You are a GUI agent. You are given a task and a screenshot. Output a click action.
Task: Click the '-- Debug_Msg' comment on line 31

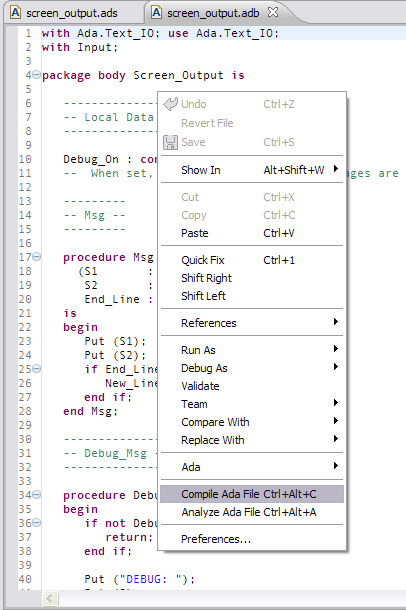(x=105, y=454)
